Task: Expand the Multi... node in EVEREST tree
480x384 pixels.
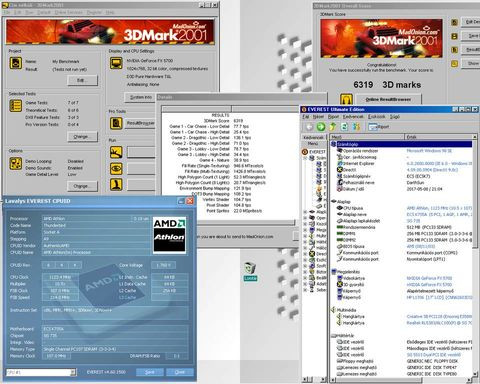Action: (305, 236)
